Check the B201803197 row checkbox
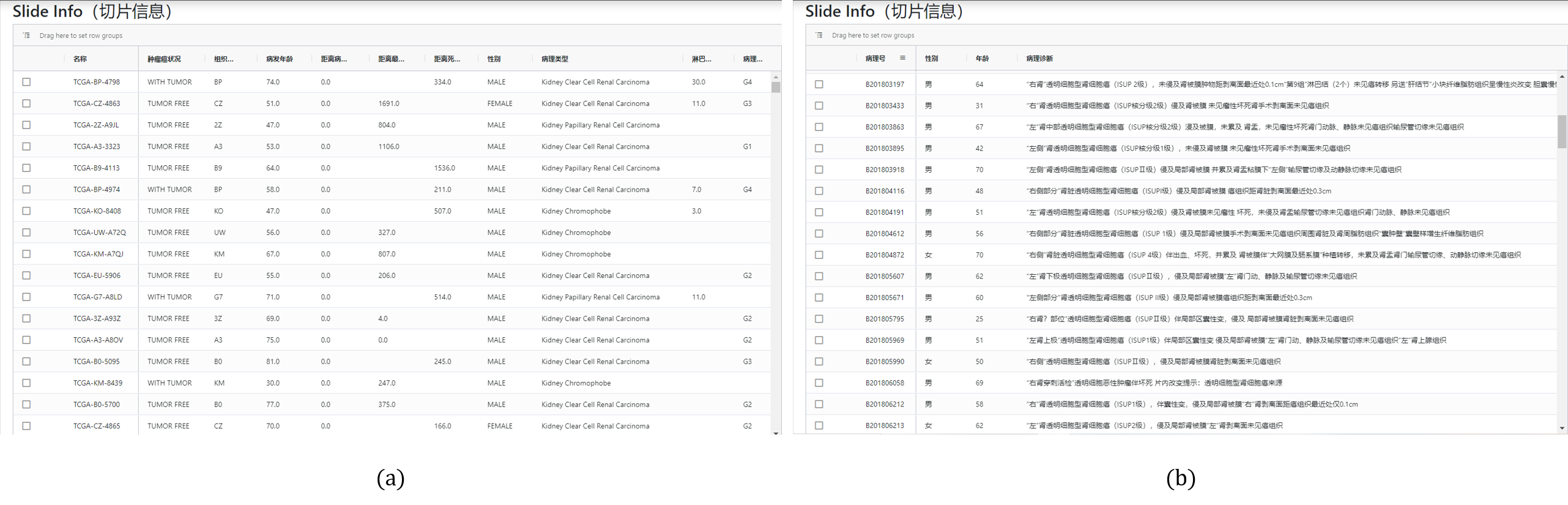Screen dimensions: 1568x505 [819, 84]
